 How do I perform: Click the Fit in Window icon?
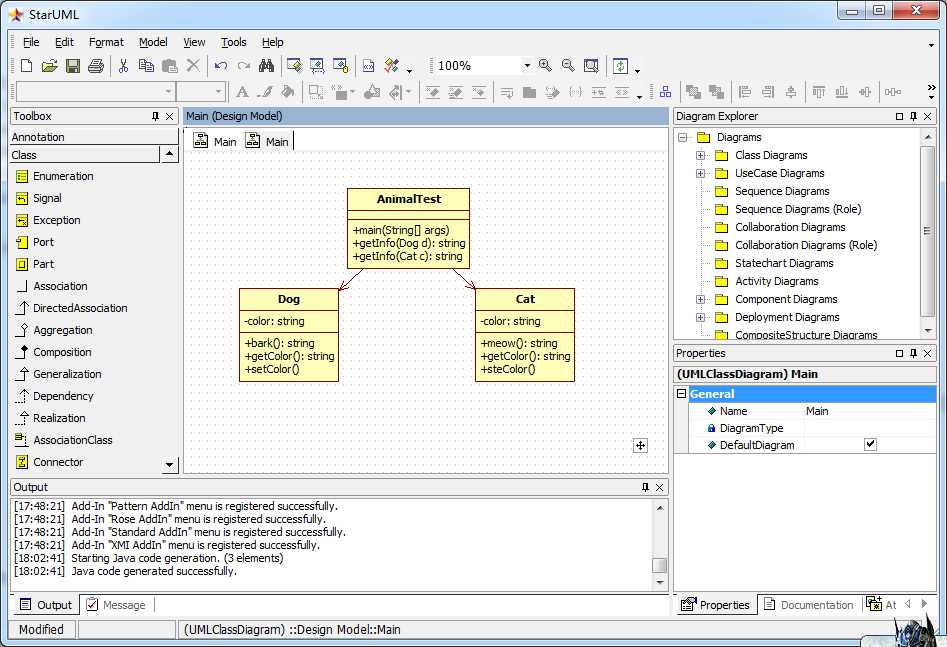click(591, 65)
